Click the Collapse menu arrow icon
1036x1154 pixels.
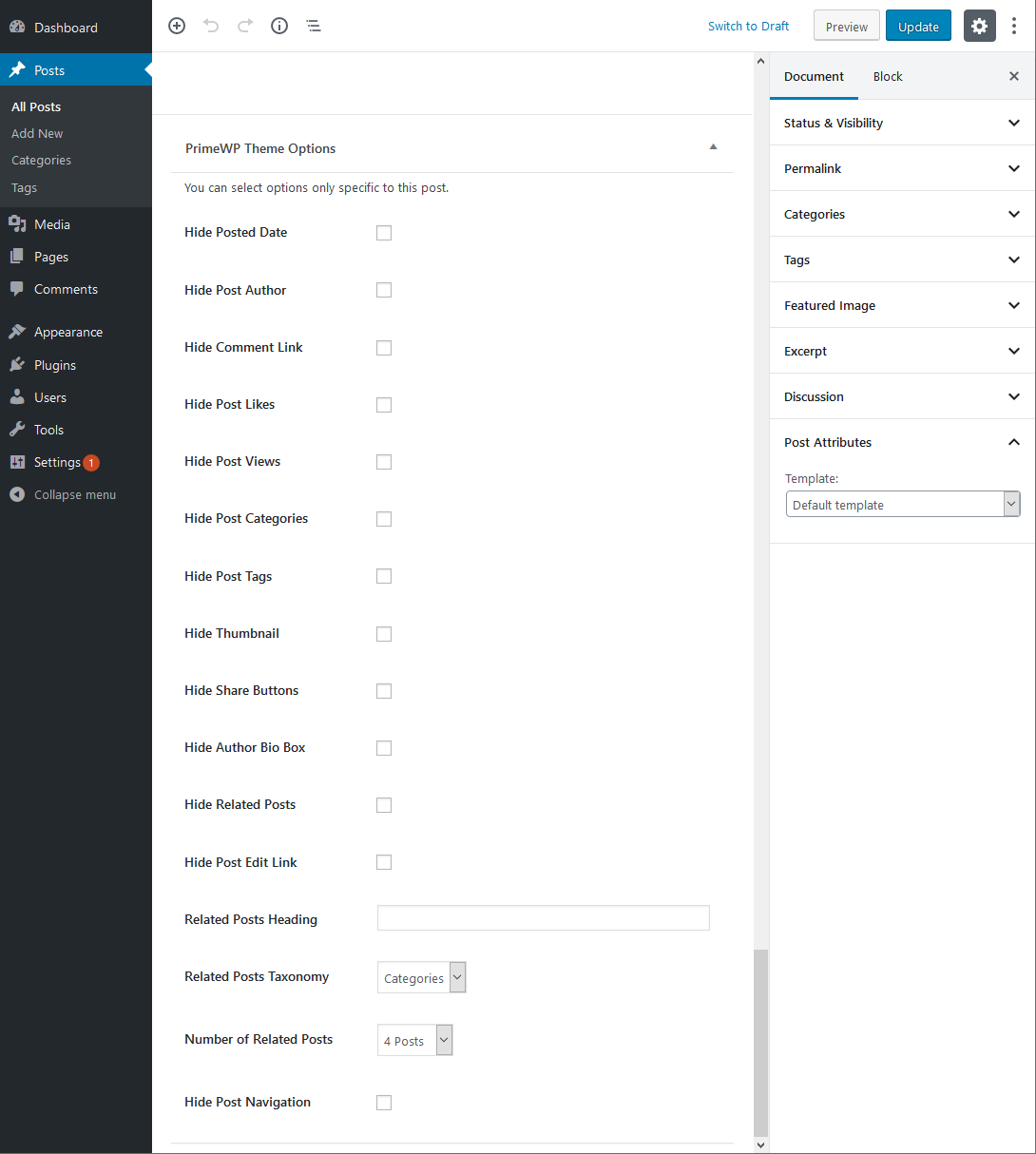point(17,494)
